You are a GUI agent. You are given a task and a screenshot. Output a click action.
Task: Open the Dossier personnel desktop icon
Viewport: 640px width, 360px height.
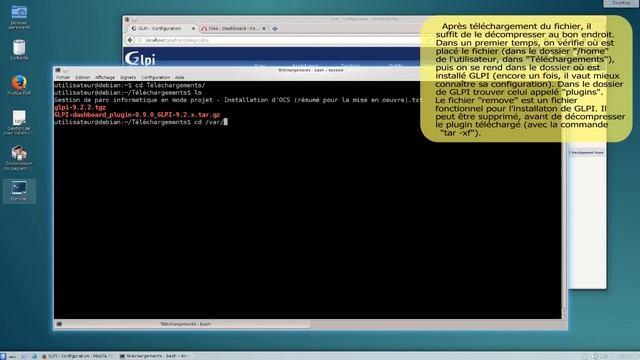tap(19, 16)
